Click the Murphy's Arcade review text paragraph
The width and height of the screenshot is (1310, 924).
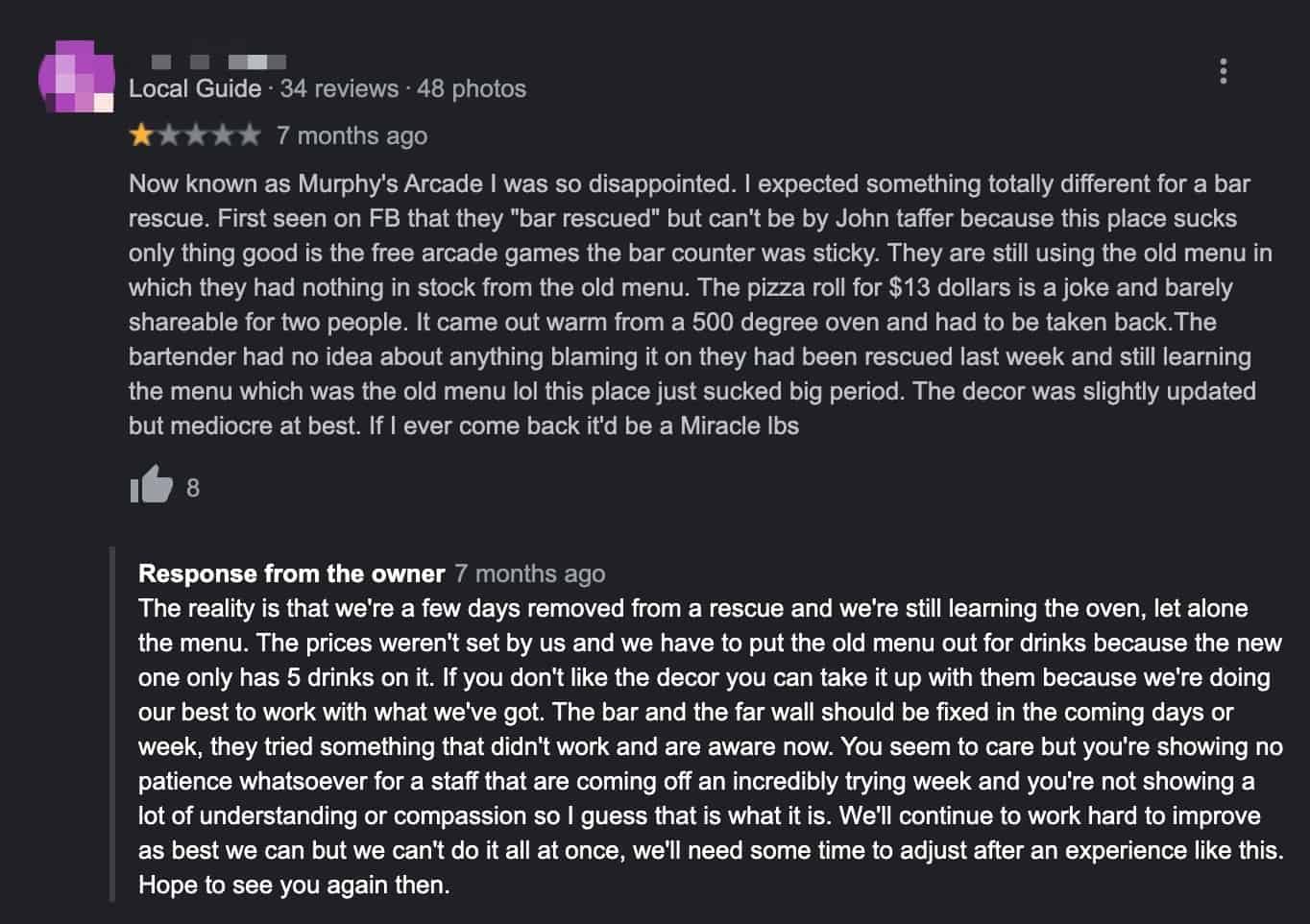tap(702, 304)
